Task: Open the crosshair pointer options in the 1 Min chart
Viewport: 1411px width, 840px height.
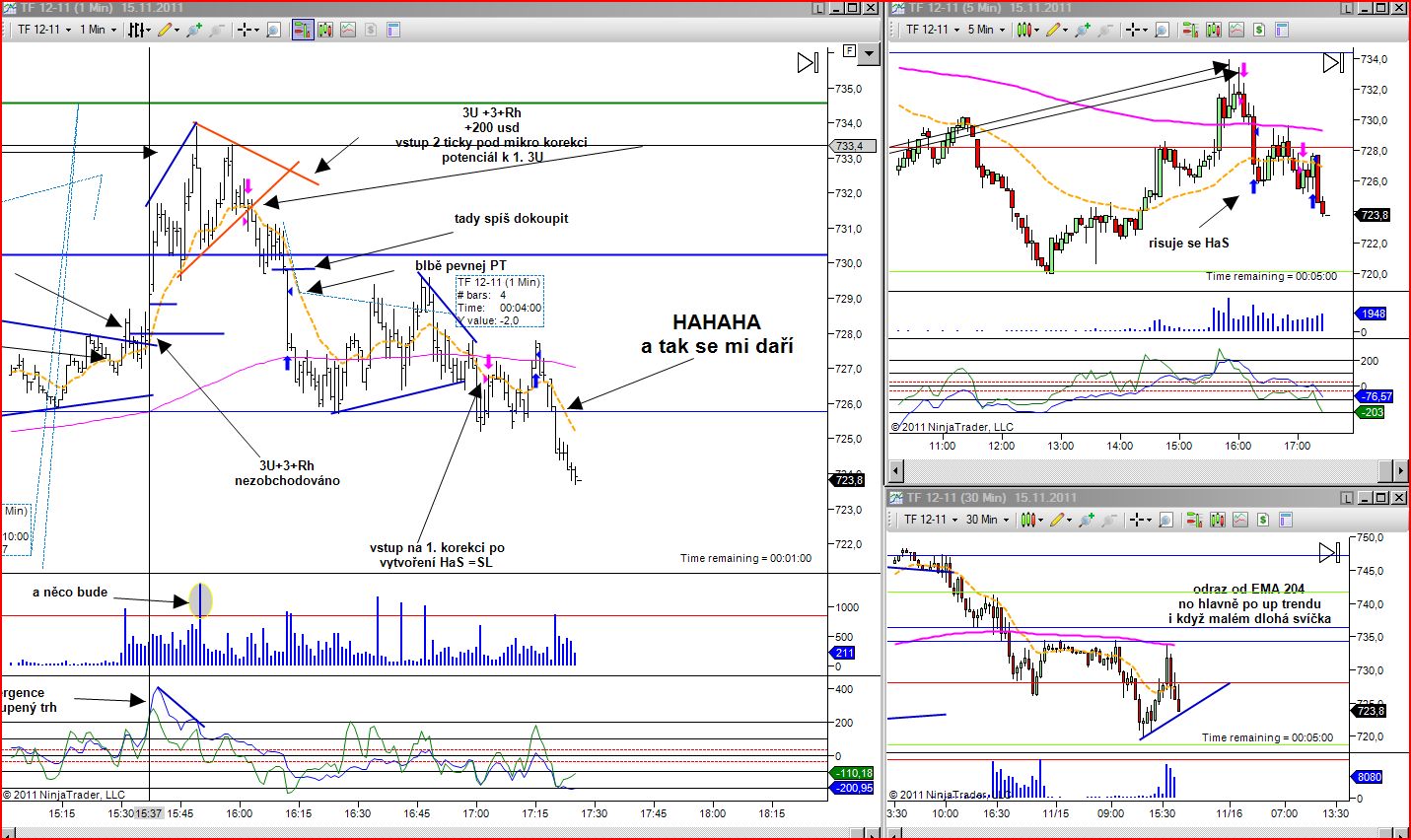Action: click(x=248, y=30)
